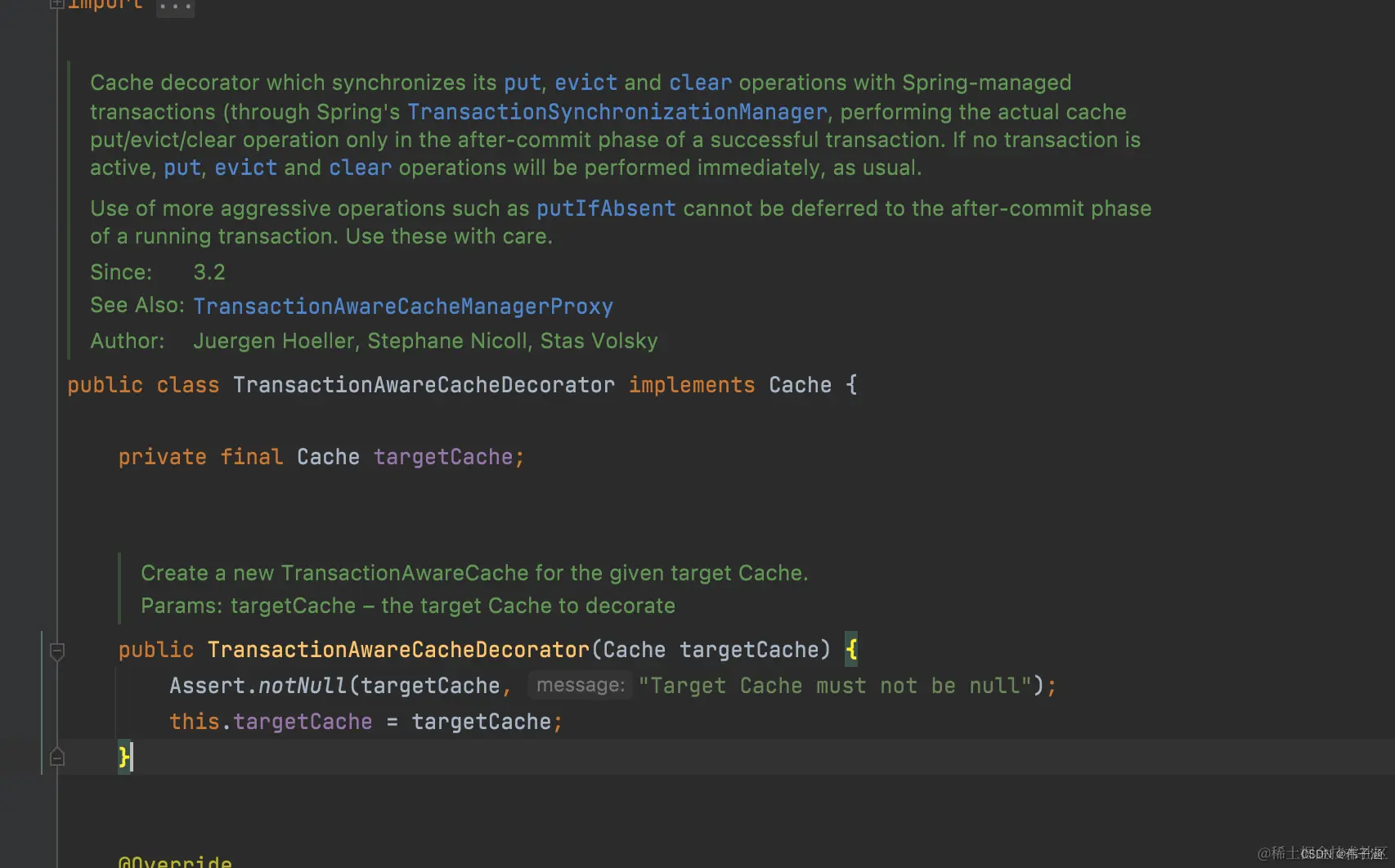Viewport: 1395px width, 868px height.
Task: Click Cache after the implements keyword
Action: click(x=800, y=385)
